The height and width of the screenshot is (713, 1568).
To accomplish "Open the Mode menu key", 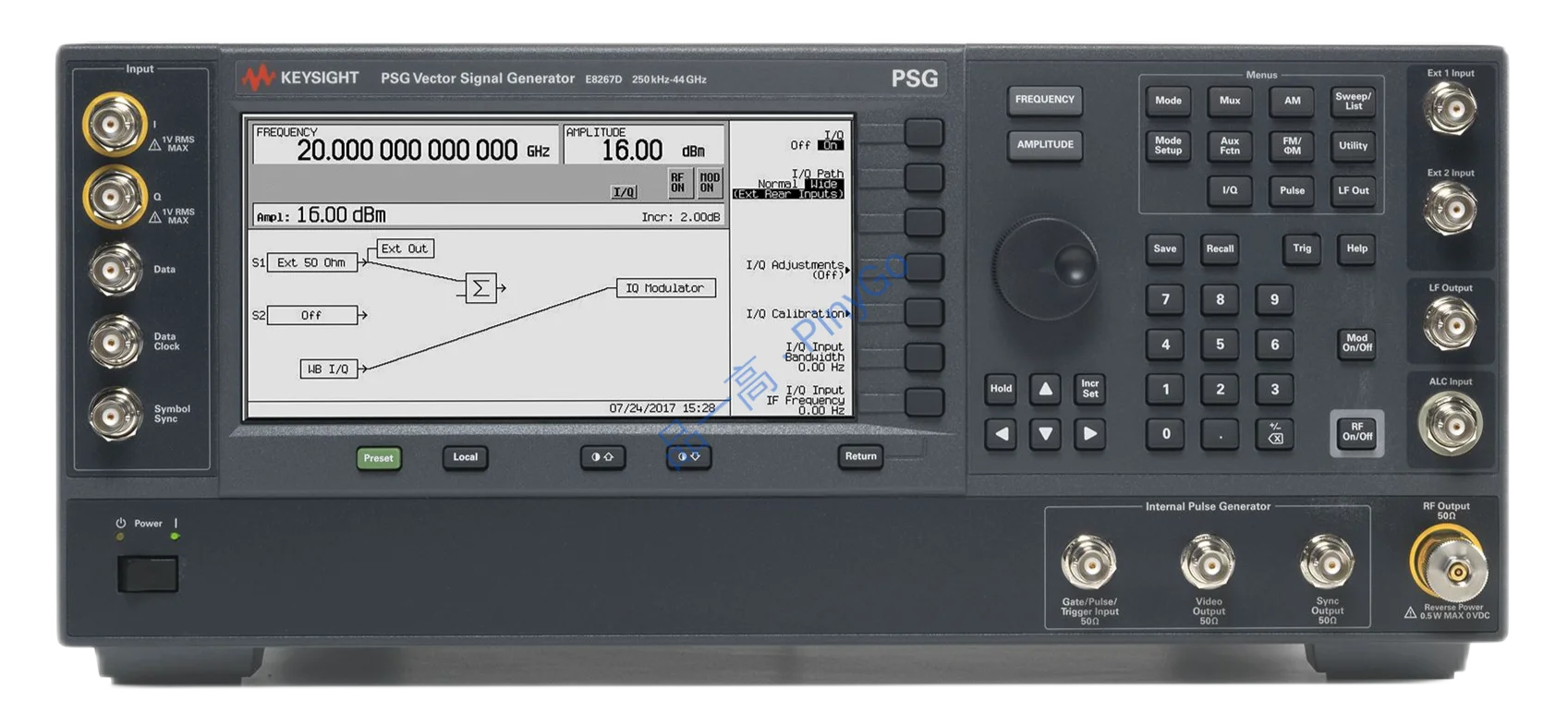I will (x=1168, y=101).
